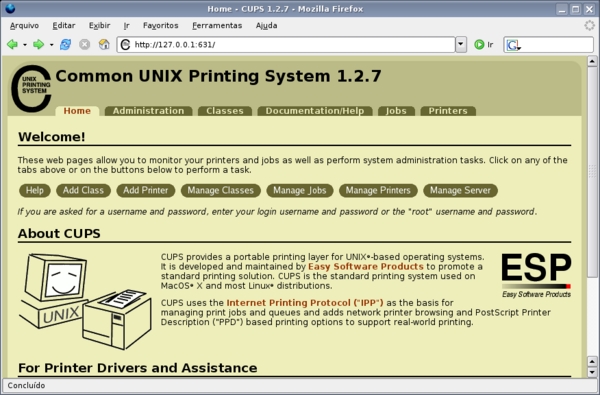The width and height of the screenshot is (600, 395).
Task: Expand the address bar URL dropdown
Action: pos(461,45)
